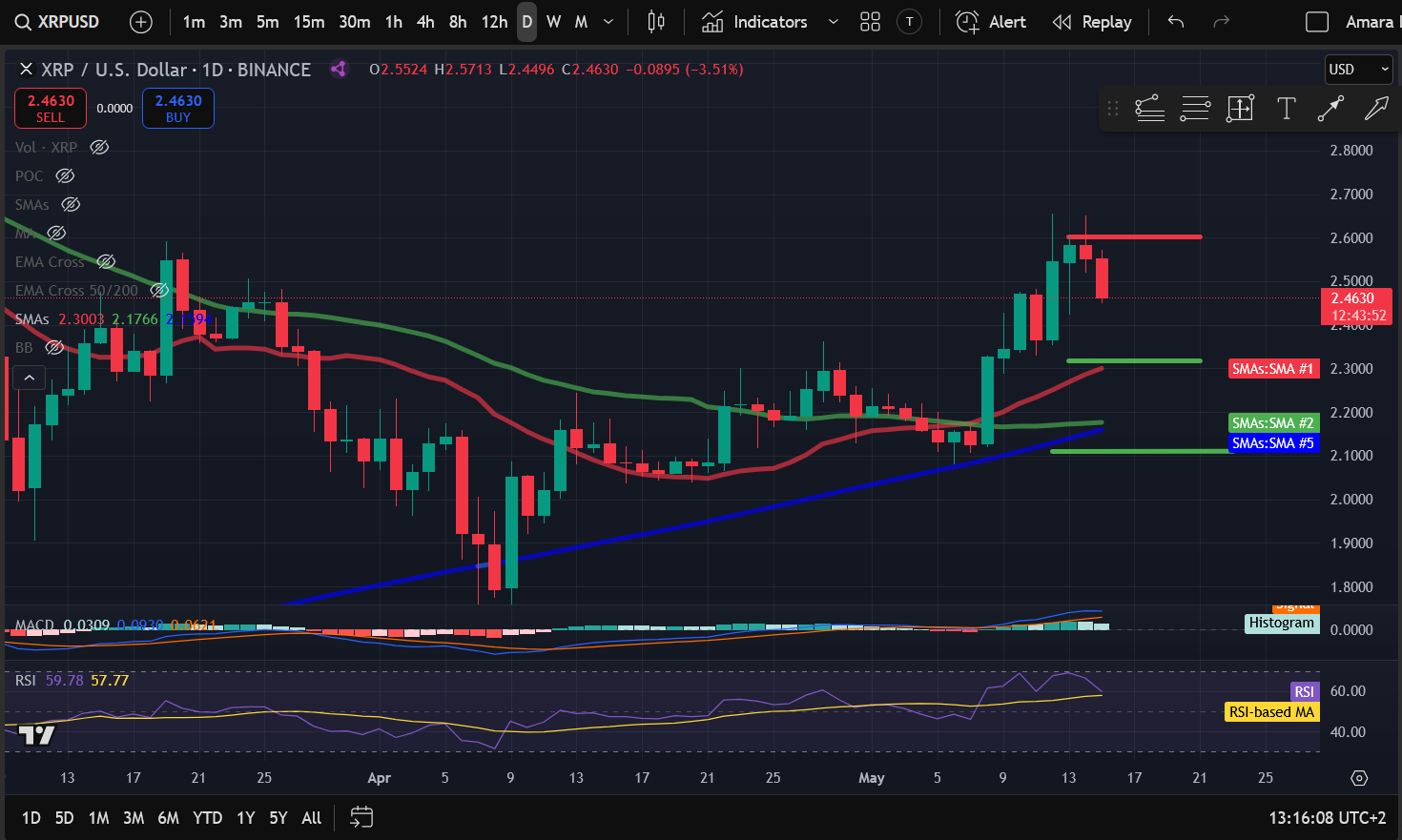Toggle visibility of Vol · XRP indicator
Screen dimensions: 1402x840
click(99, 147)
